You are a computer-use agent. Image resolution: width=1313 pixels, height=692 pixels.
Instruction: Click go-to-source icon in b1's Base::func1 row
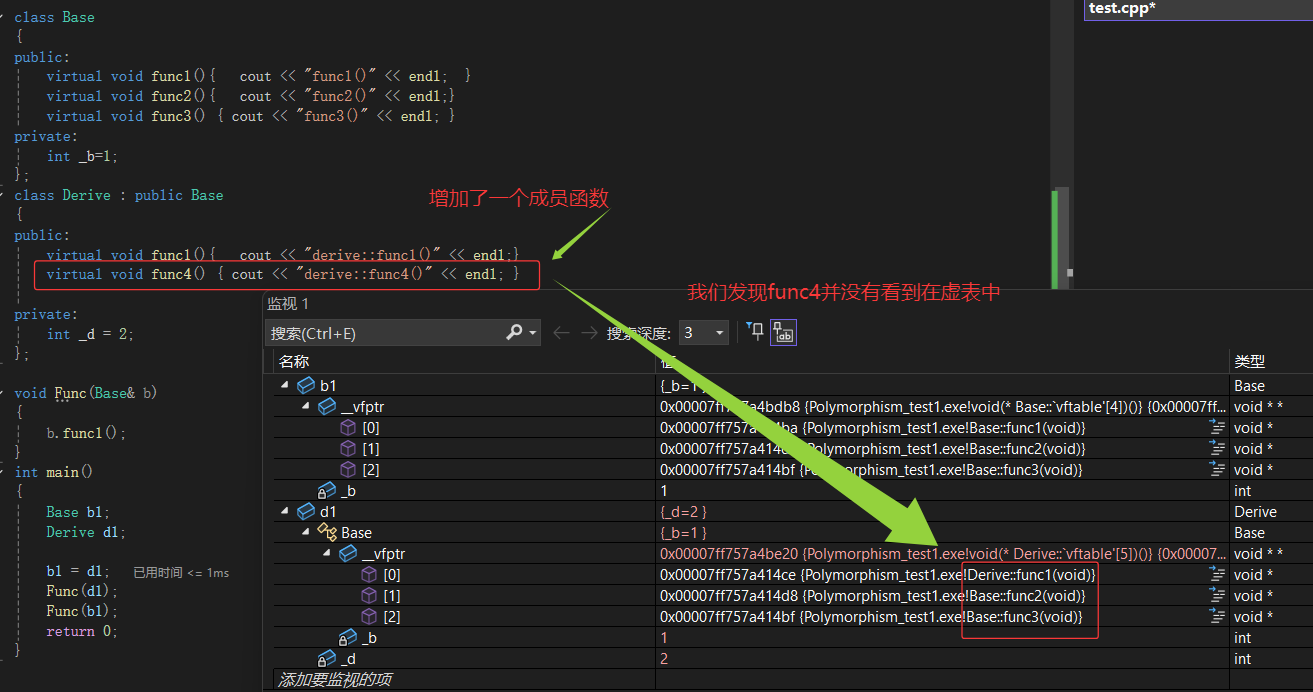pos(1217,427)
